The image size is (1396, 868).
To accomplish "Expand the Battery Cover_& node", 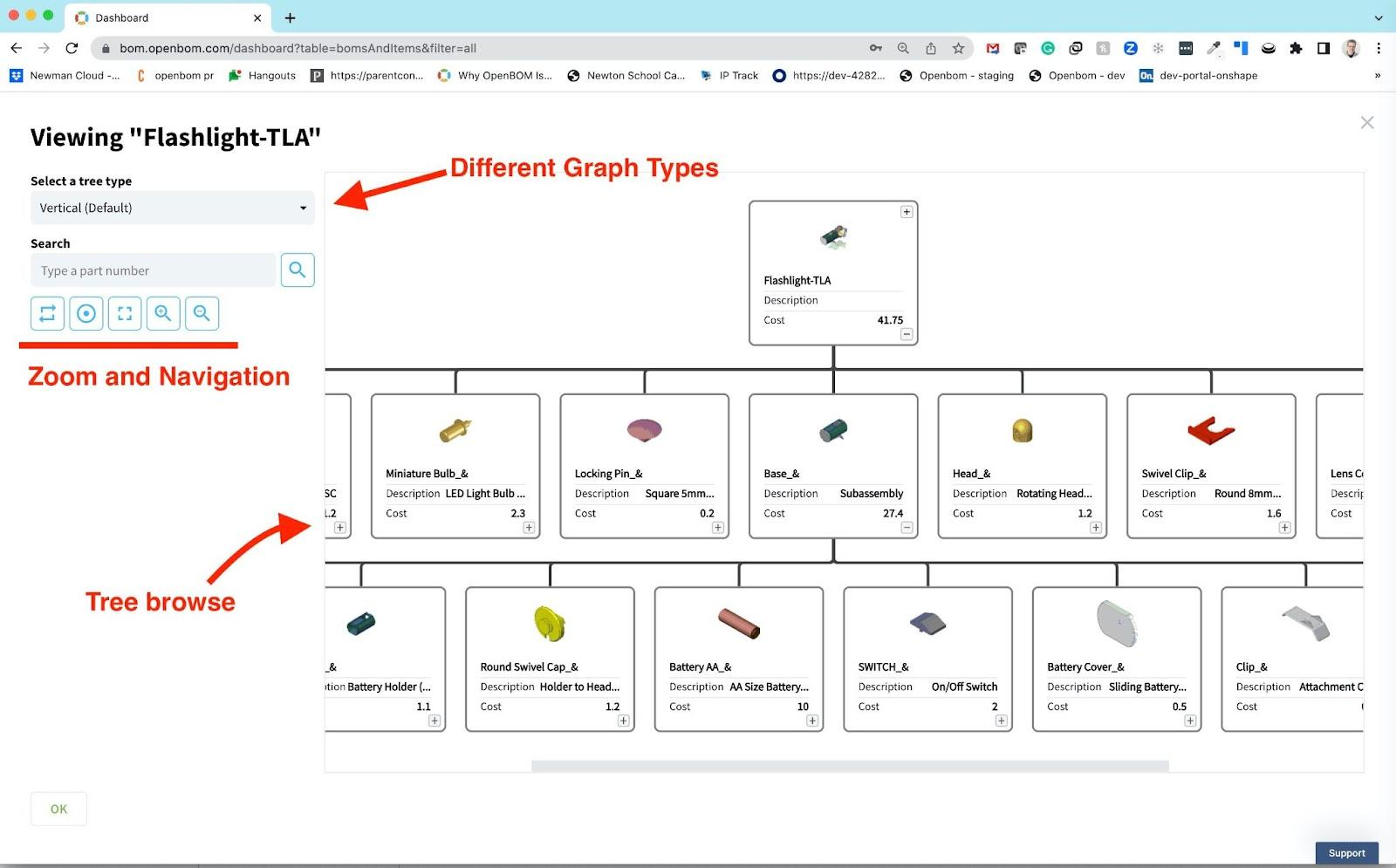I will click(1190, 721).
